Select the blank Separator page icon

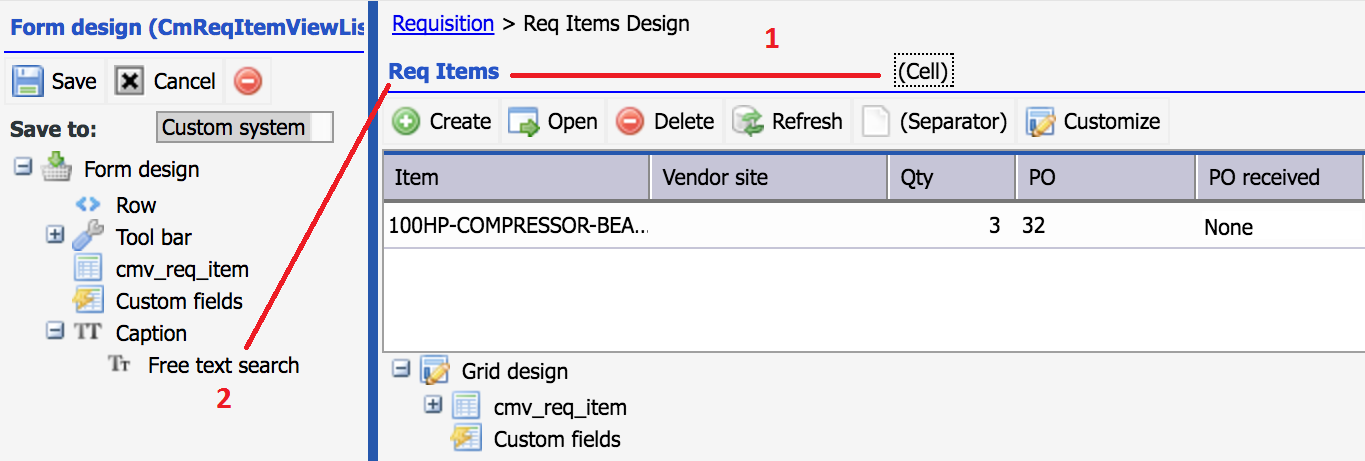click(875, 122)
